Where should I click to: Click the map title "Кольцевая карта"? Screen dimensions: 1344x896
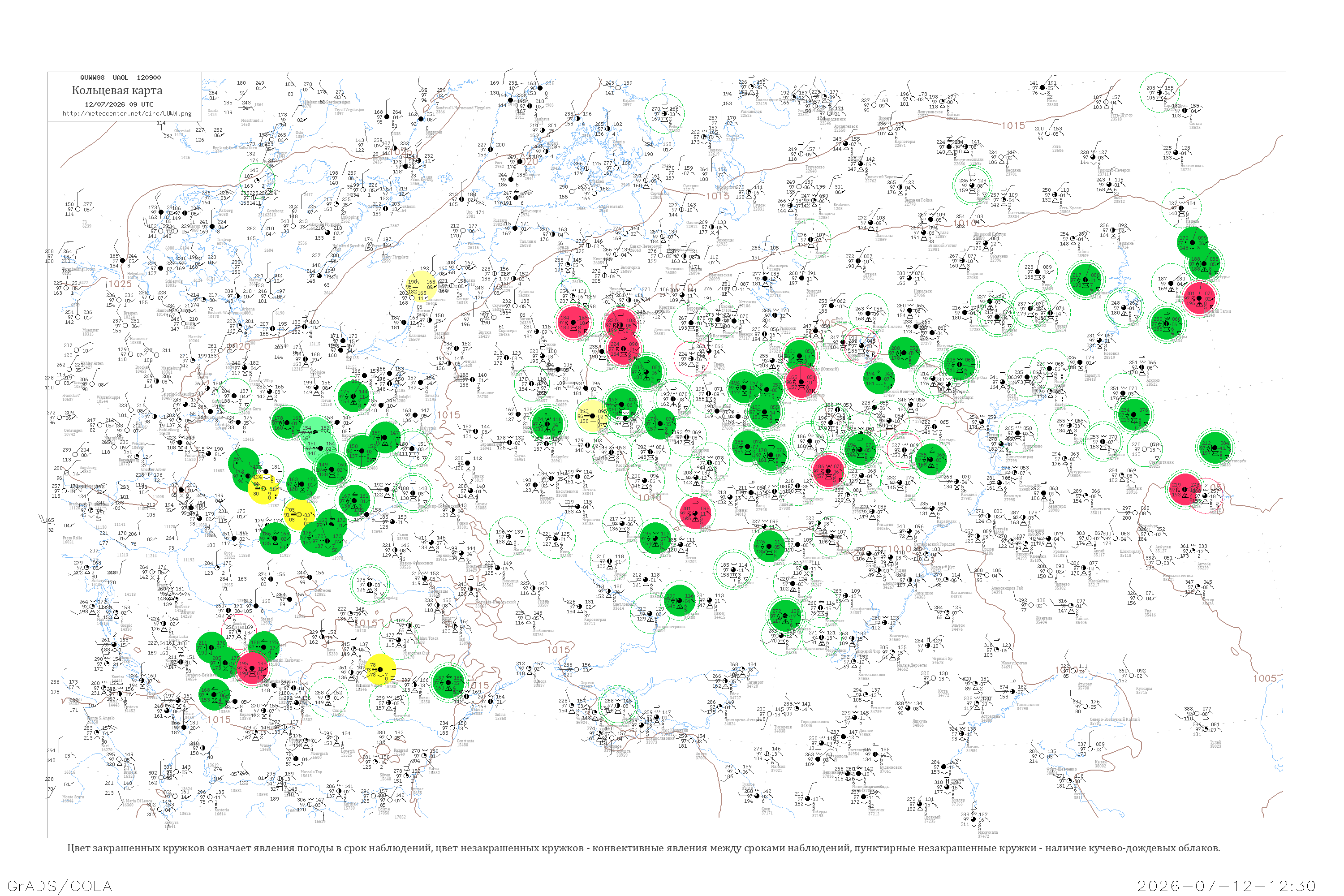pos(117,90)
